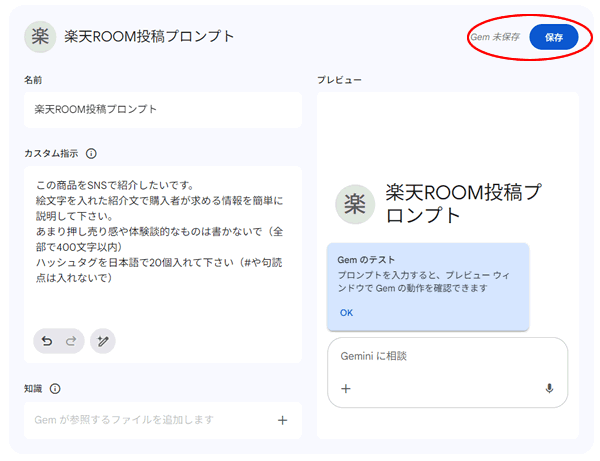Dismiss the Gem のテスト tip with OK
Image resolution: width=600 pixels, height=461 pixels.
346,313
